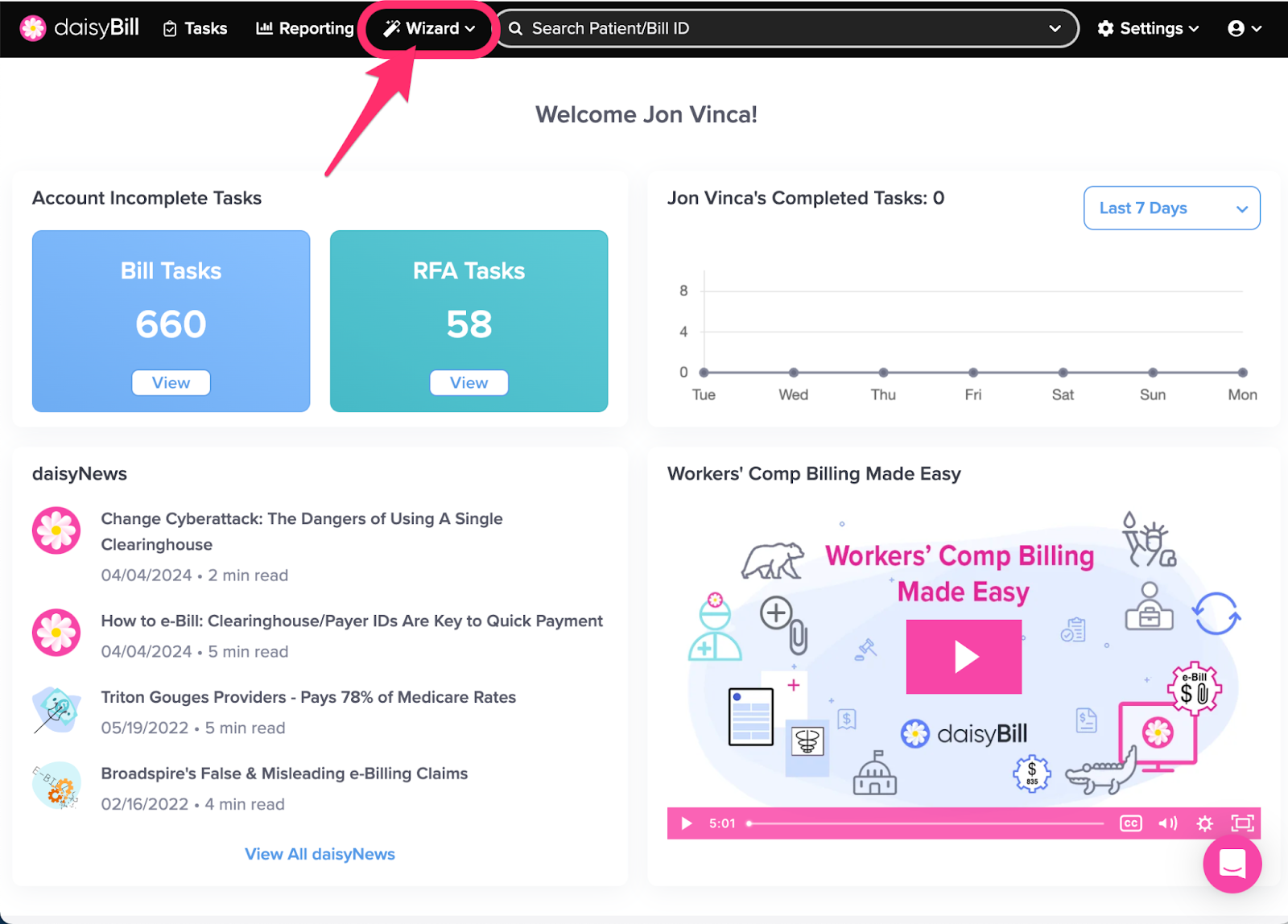Mute the video volume speaker icon

coord(1167,823)
